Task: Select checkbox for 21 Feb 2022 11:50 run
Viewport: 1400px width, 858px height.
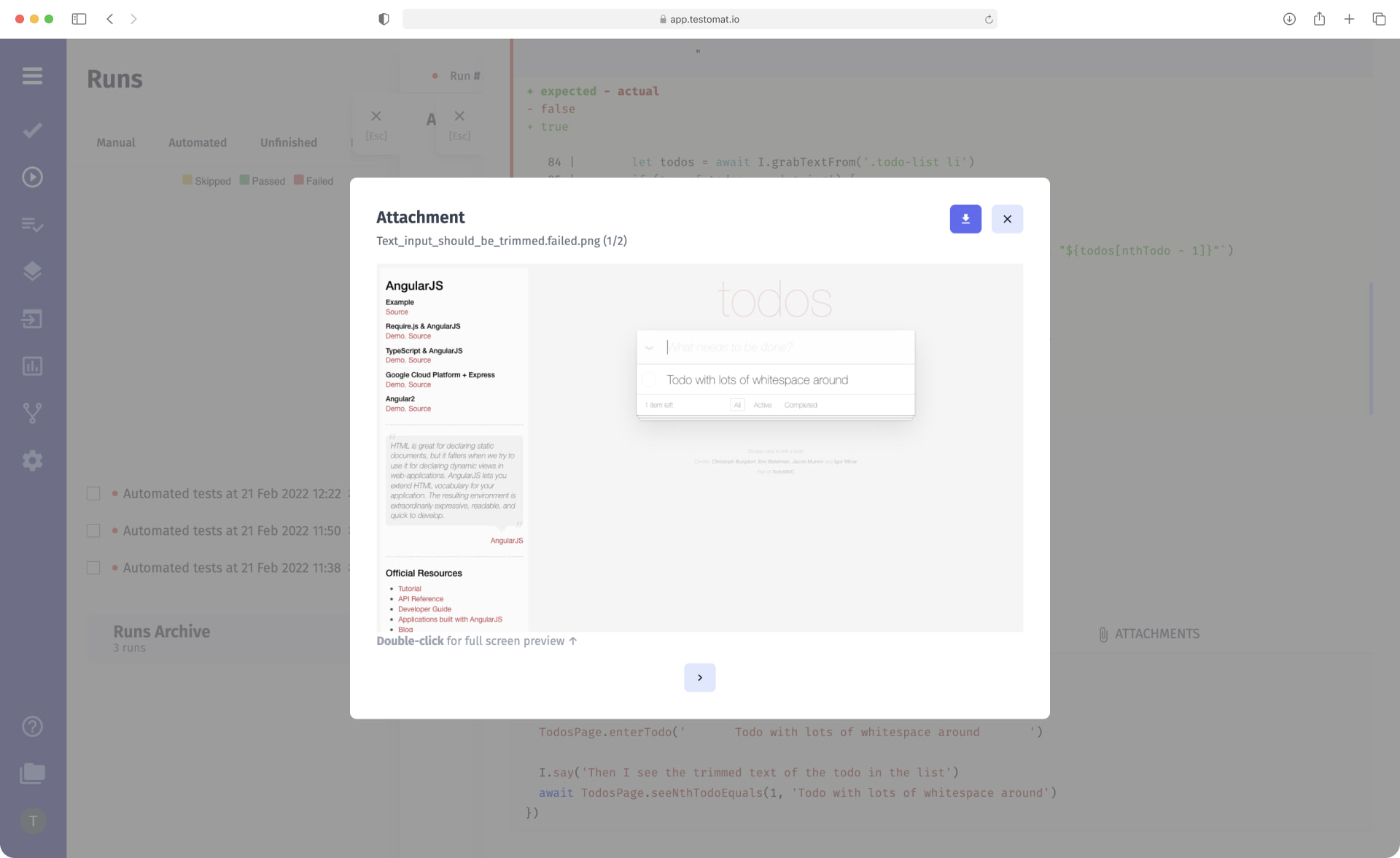Action: click(93, 531)
